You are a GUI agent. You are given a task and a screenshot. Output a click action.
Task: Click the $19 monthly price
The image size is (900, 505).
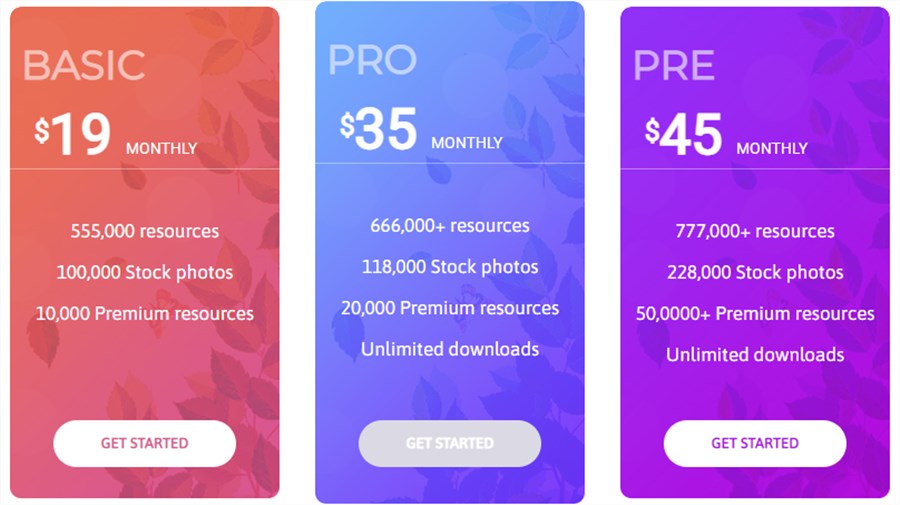(115, 135)
